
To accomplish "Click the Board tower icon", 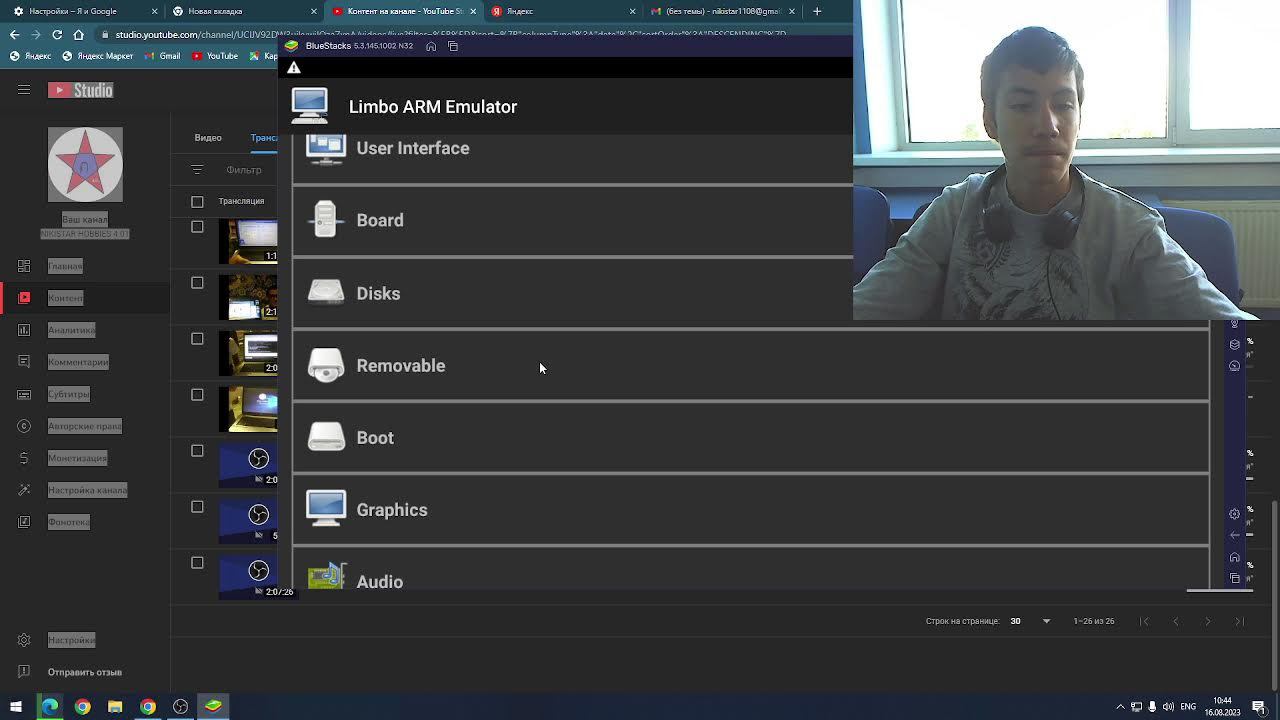I will coord(326,220).
